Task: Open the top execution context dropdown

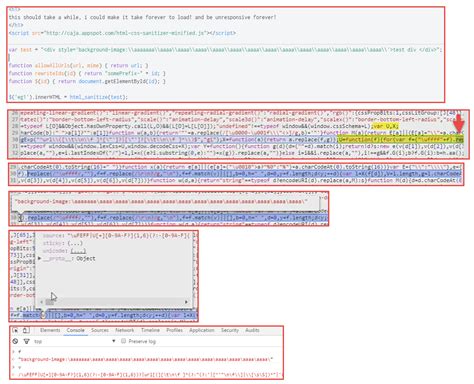Action: pos(75,341)
